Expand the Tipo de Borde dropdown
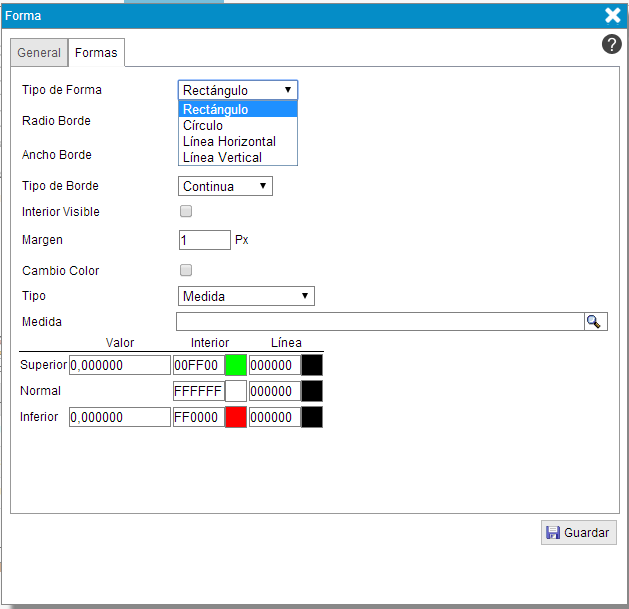The height and width of the screenshot is (609, 629). pyautogui.click(x=225, y=186)
